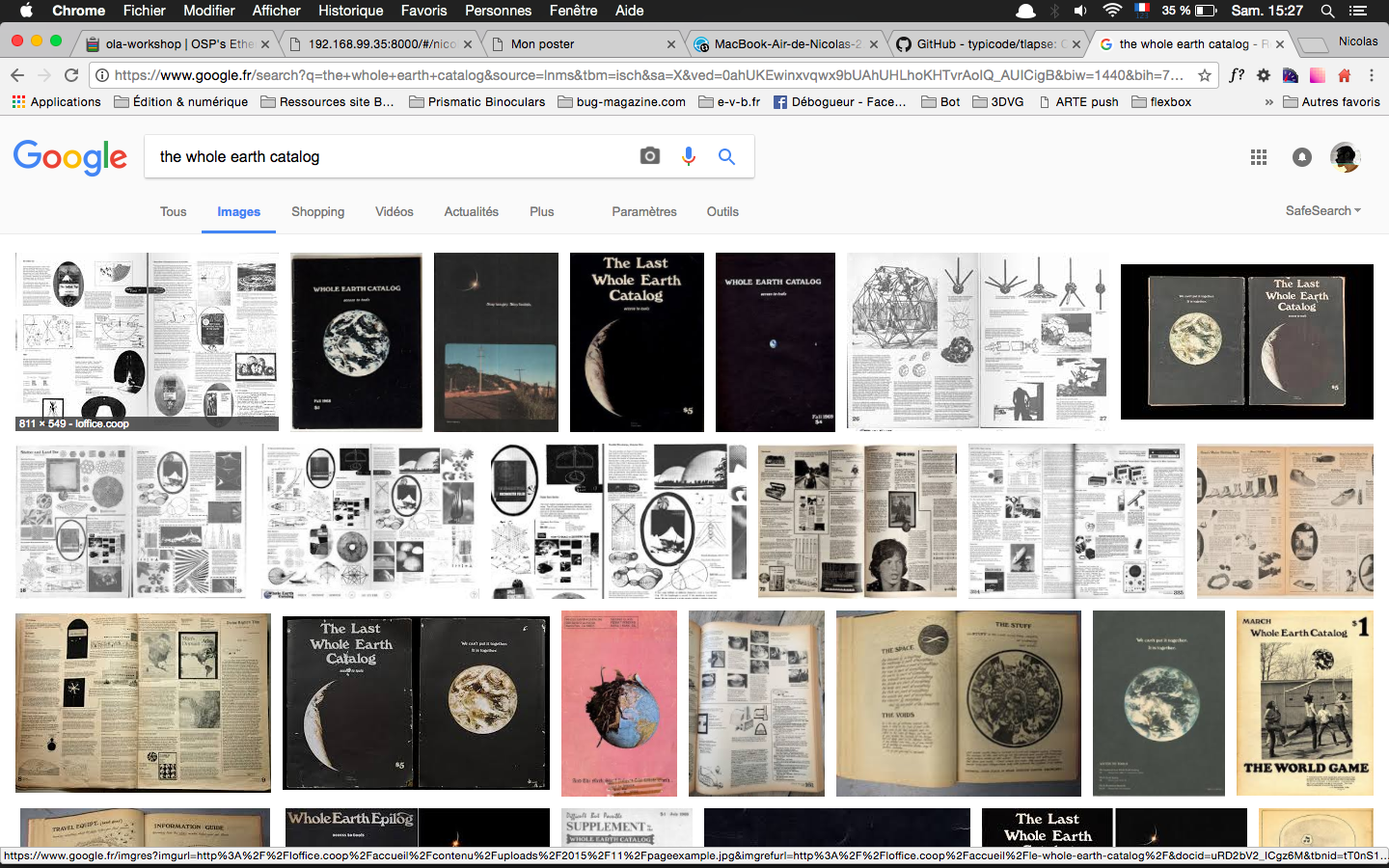Open the gear extension in Chrome toolbar
Image resolution: width=1389 pixels, height=868 pixels.
[x=1264, y=75]
